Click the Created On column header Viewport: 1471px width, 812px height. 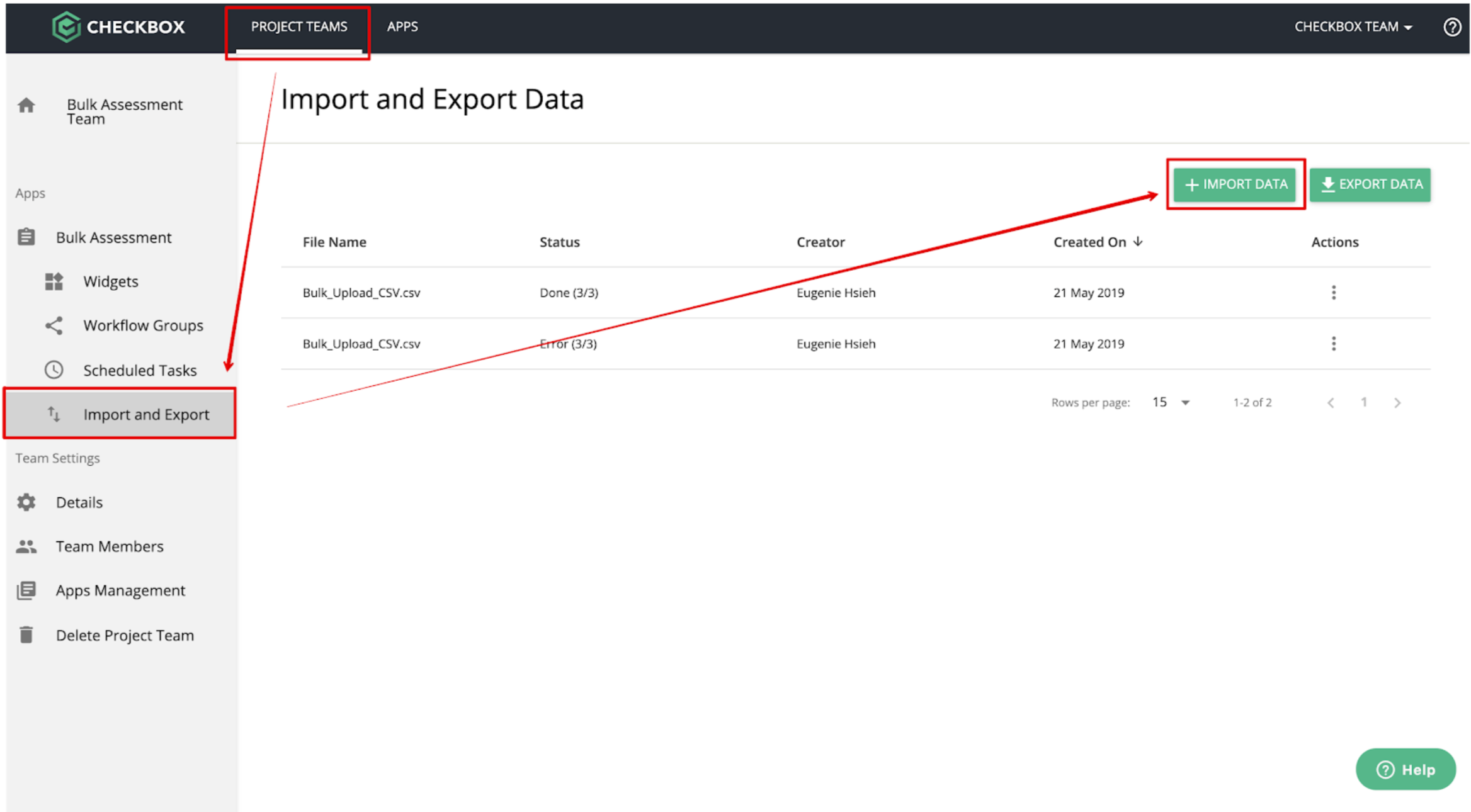click(1089, 242)
